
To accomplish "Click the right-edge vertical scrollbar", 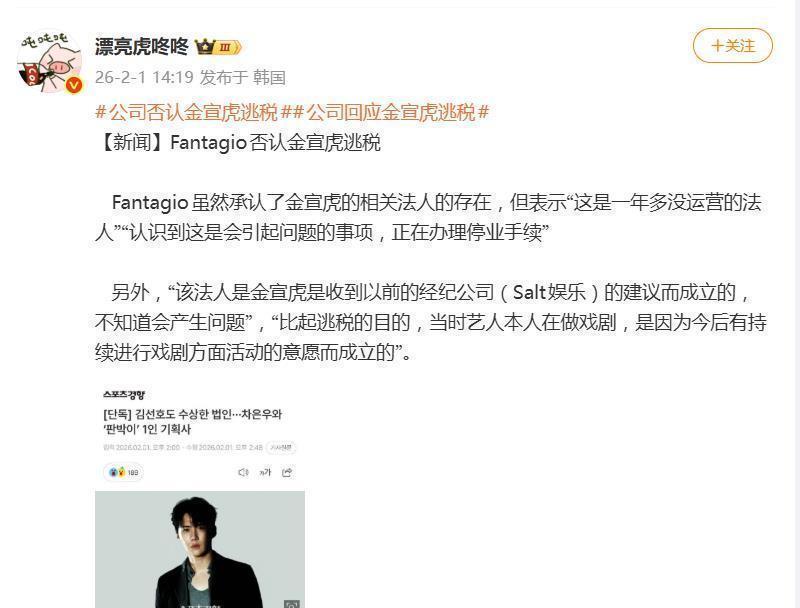I will pos(795,304).
